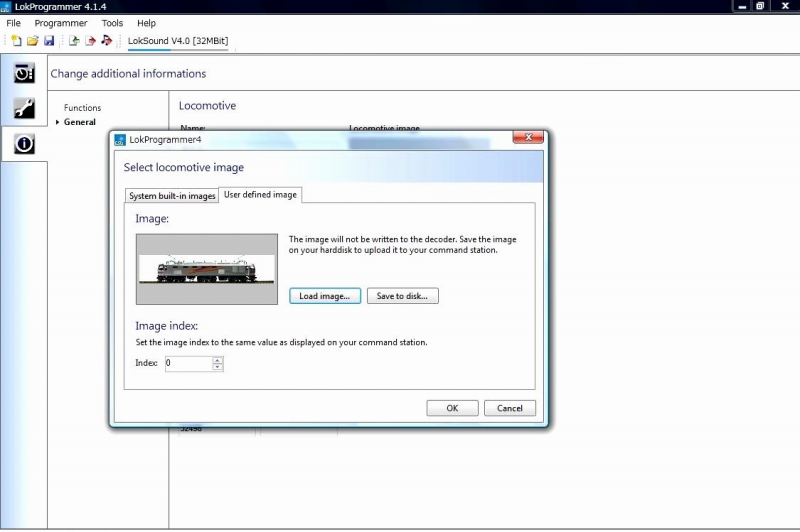The width and height of the screenshot is (800, 532).
Task: Click the arrow beside General
Action: tap(58, 122)
